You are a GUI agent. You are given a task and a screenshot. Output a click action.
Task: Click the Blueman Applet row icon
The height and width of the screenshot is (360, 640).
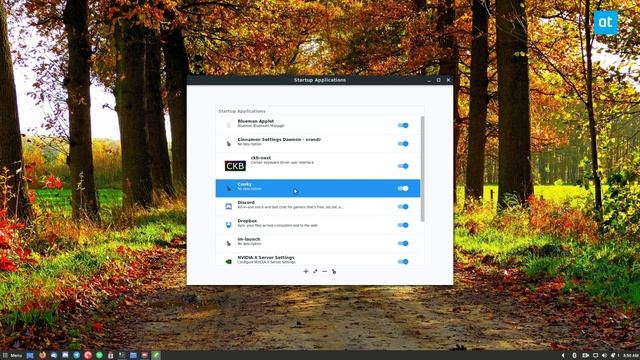tap(229, 125)
